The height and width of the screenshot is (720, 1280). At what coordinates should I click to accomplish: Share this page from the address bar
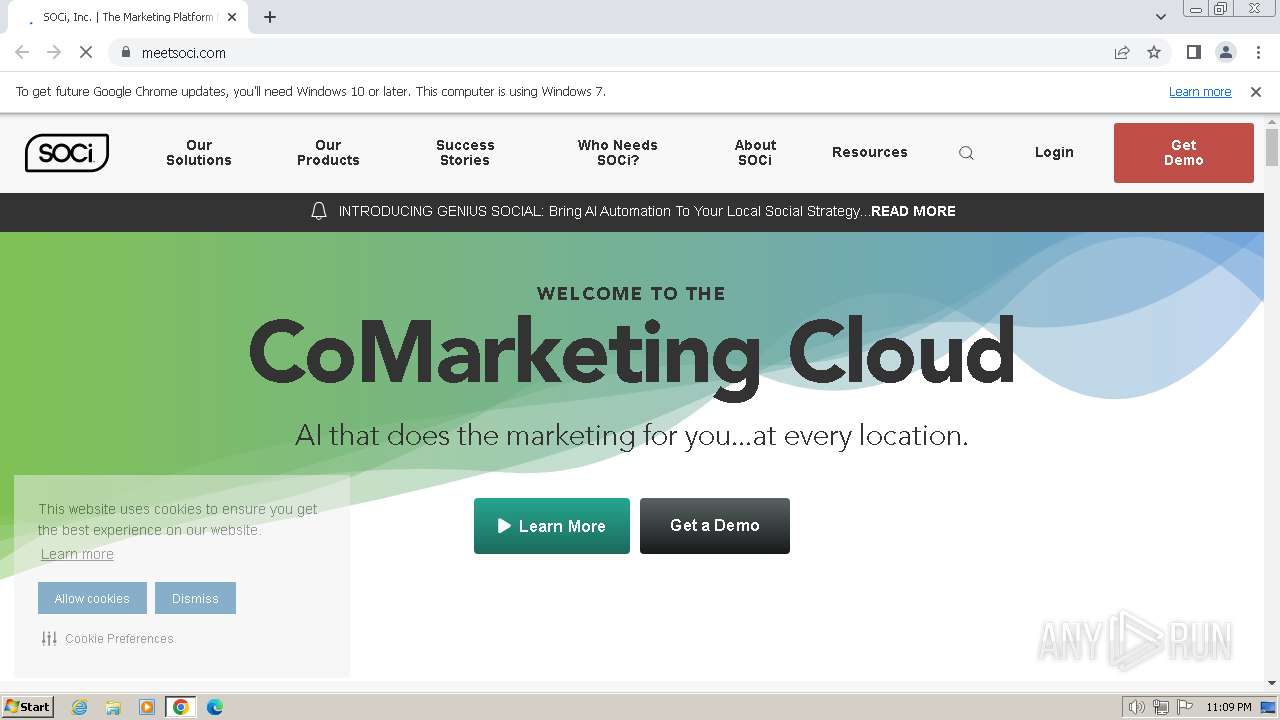click(1122, 52)
